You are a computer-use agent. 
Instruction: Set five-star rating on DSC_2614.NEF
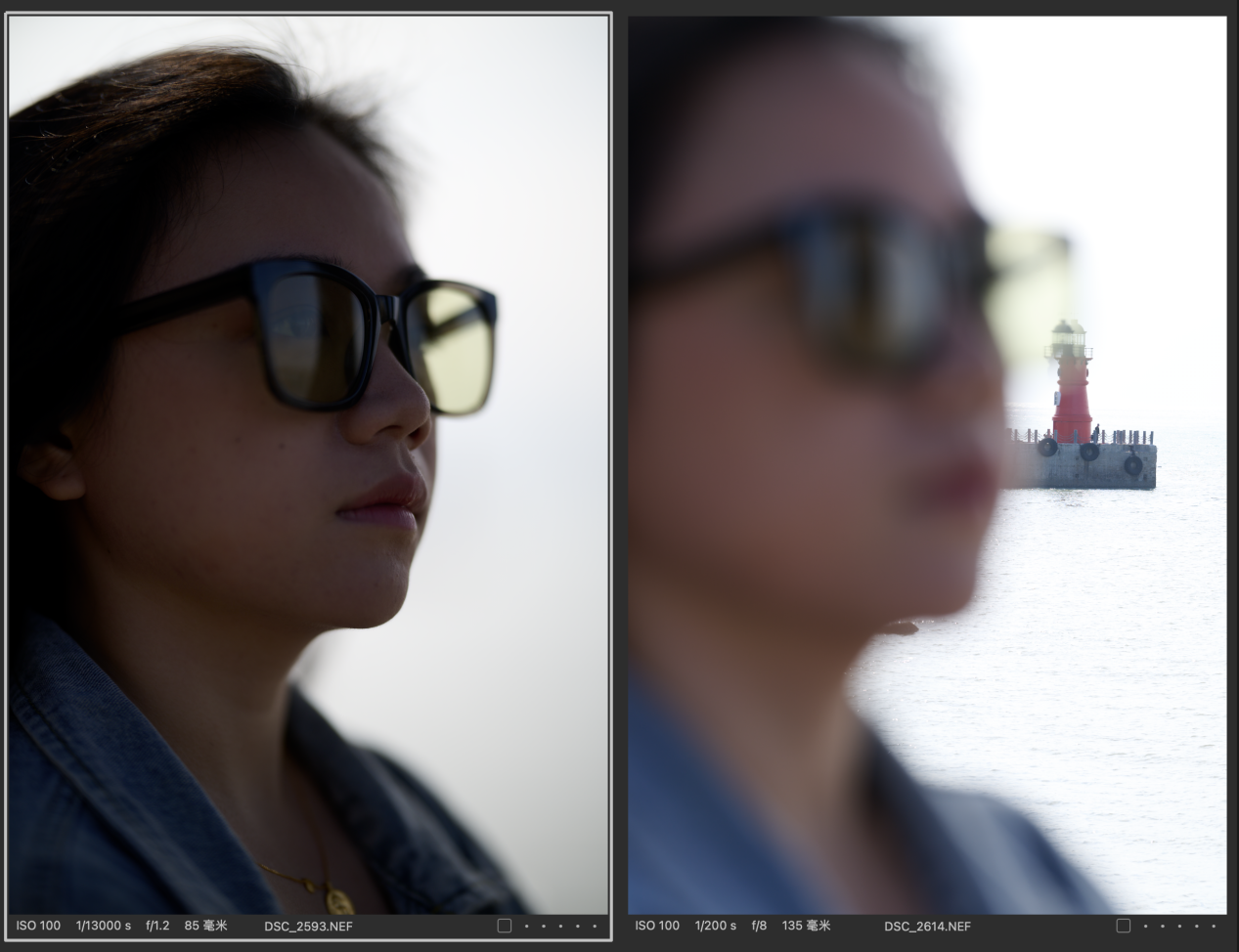pyautogui.click(x=1213, y=926)
